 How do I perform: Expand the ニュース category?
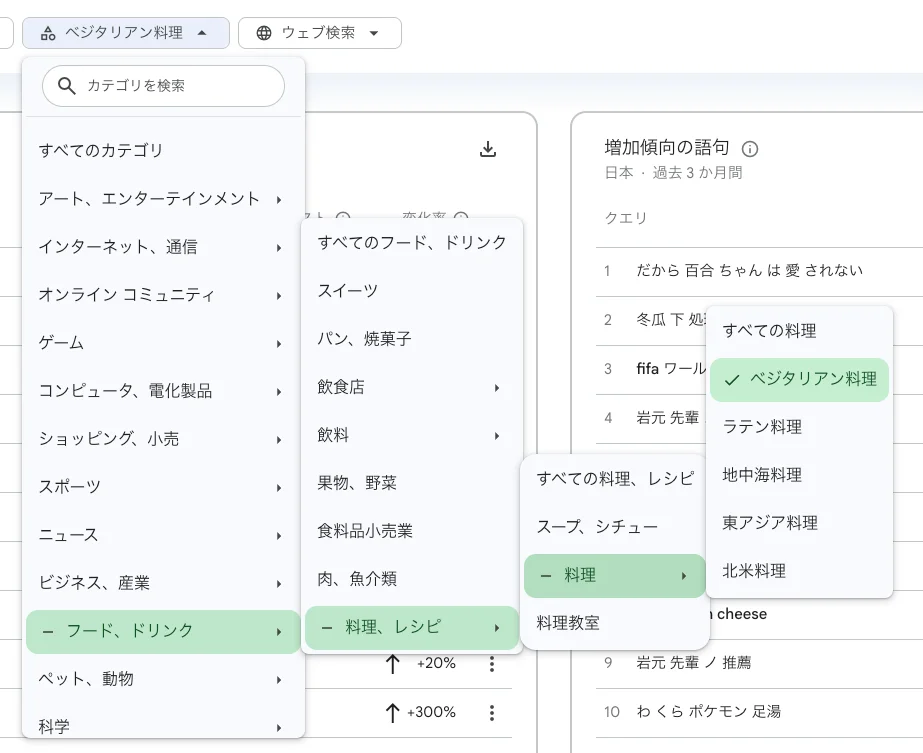click(x=164, y=535)
